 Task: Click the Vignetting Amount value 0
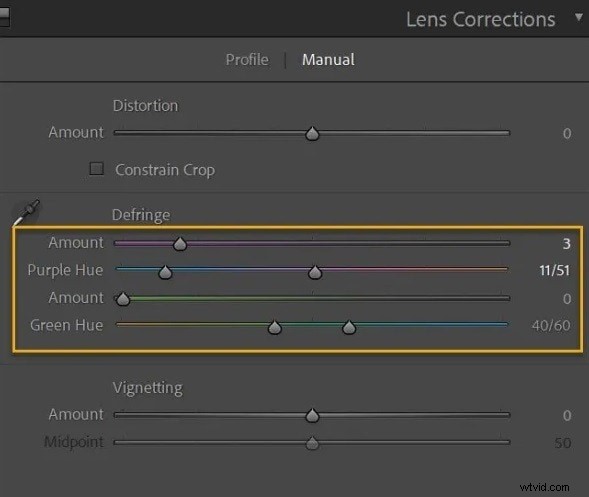567,415
